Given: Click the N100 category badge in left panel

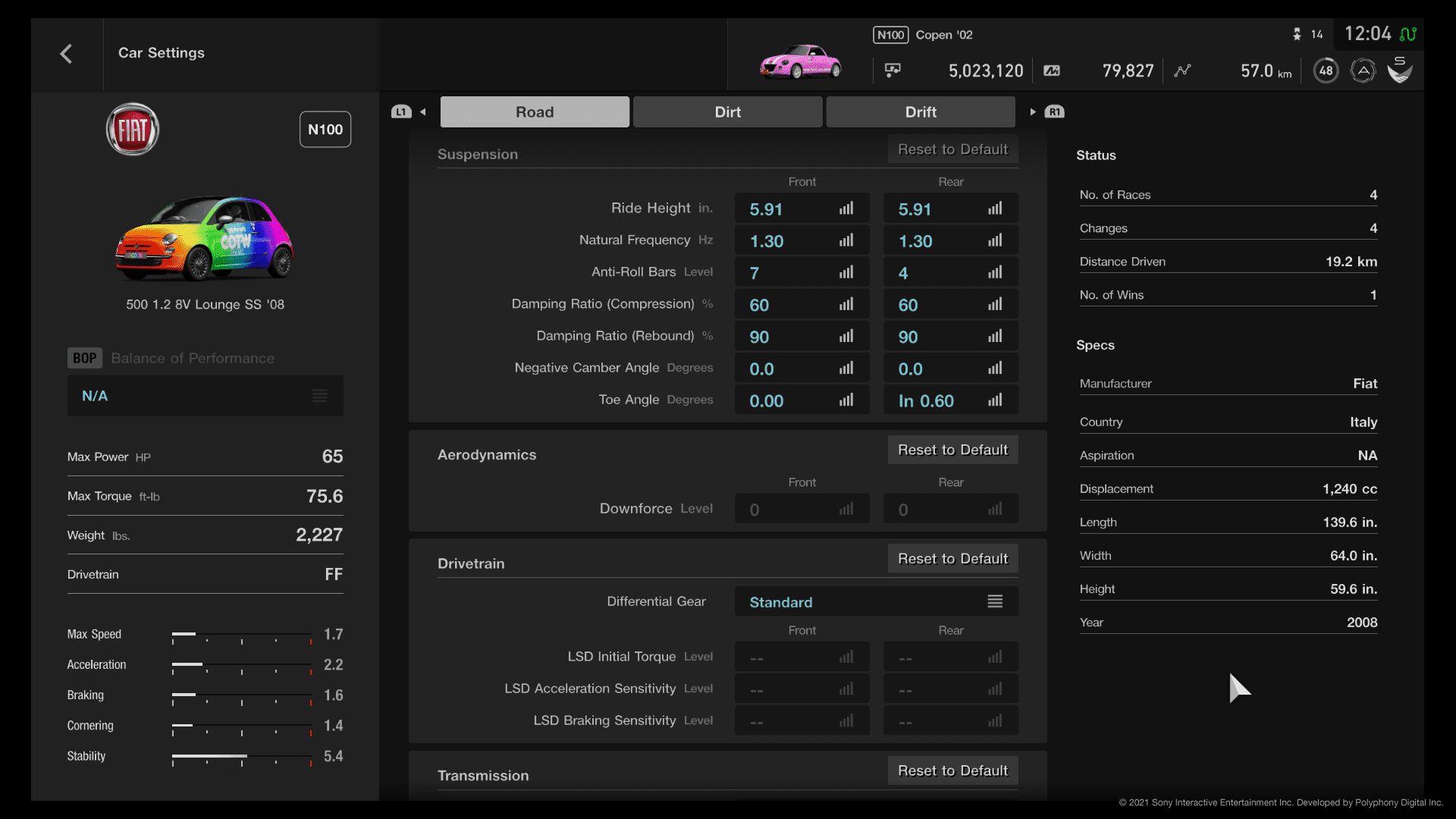Looking at the screenshot, I should tap(325, 130).
